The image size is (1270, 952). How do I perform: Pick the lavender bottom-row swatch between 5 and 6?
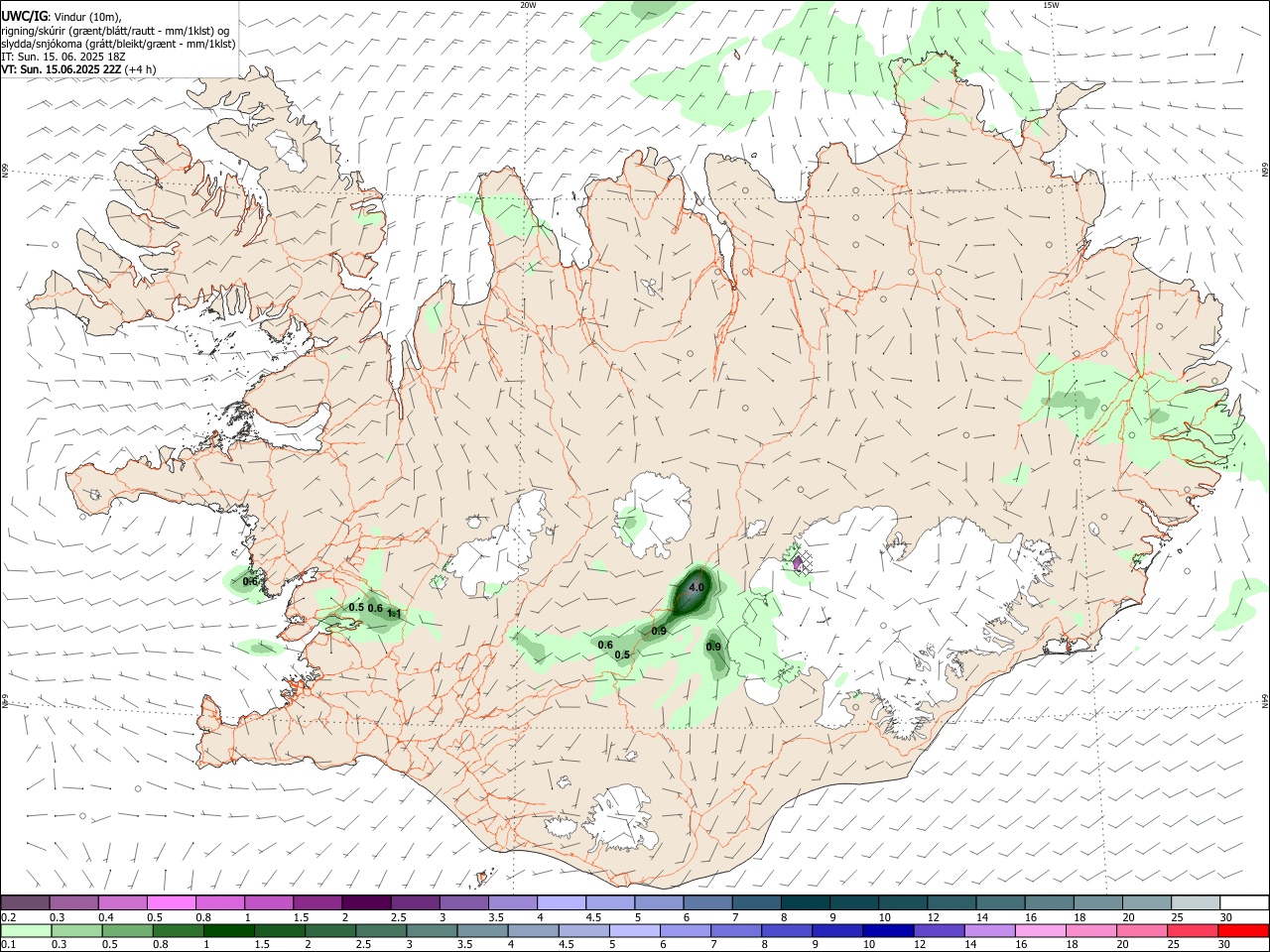coord(635,931)
